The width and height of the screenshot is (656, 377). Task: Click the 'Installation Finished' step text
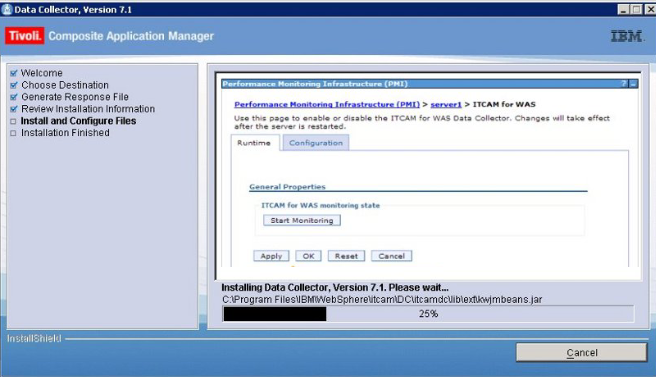(65, 133)
